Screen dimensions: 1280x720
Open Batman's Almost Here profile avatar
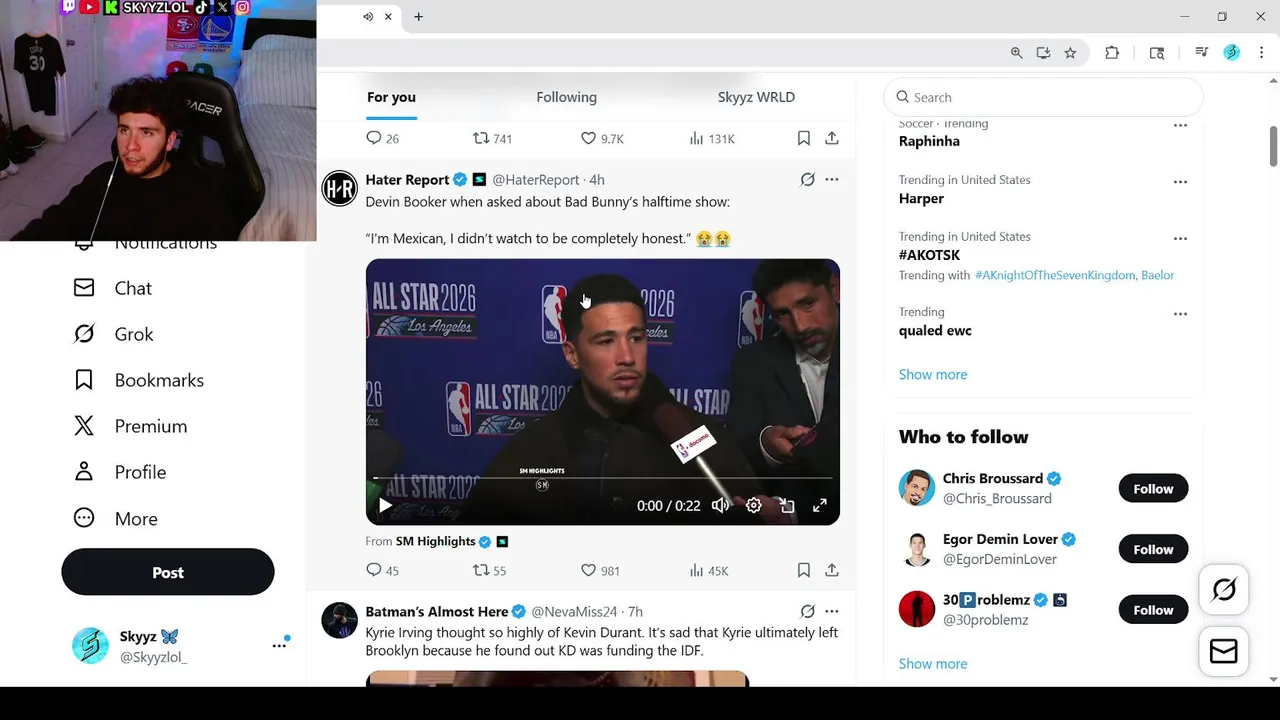click(x=340, y=619)
